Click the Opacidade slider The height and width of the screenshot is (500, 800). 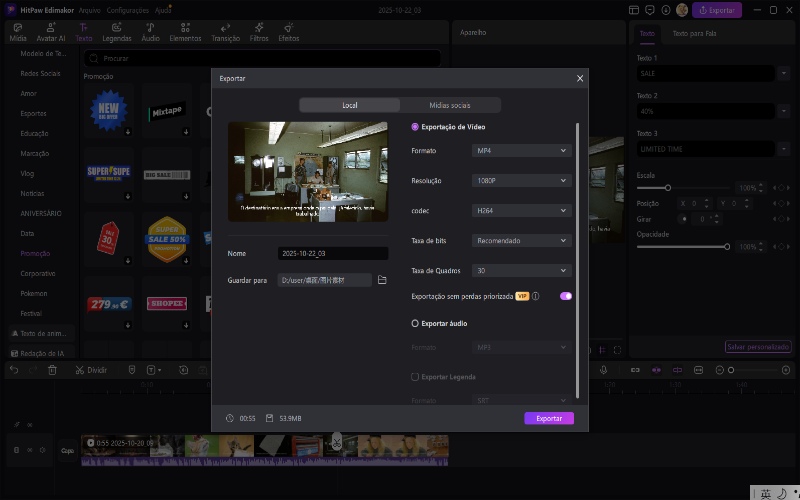click(683, 246)
